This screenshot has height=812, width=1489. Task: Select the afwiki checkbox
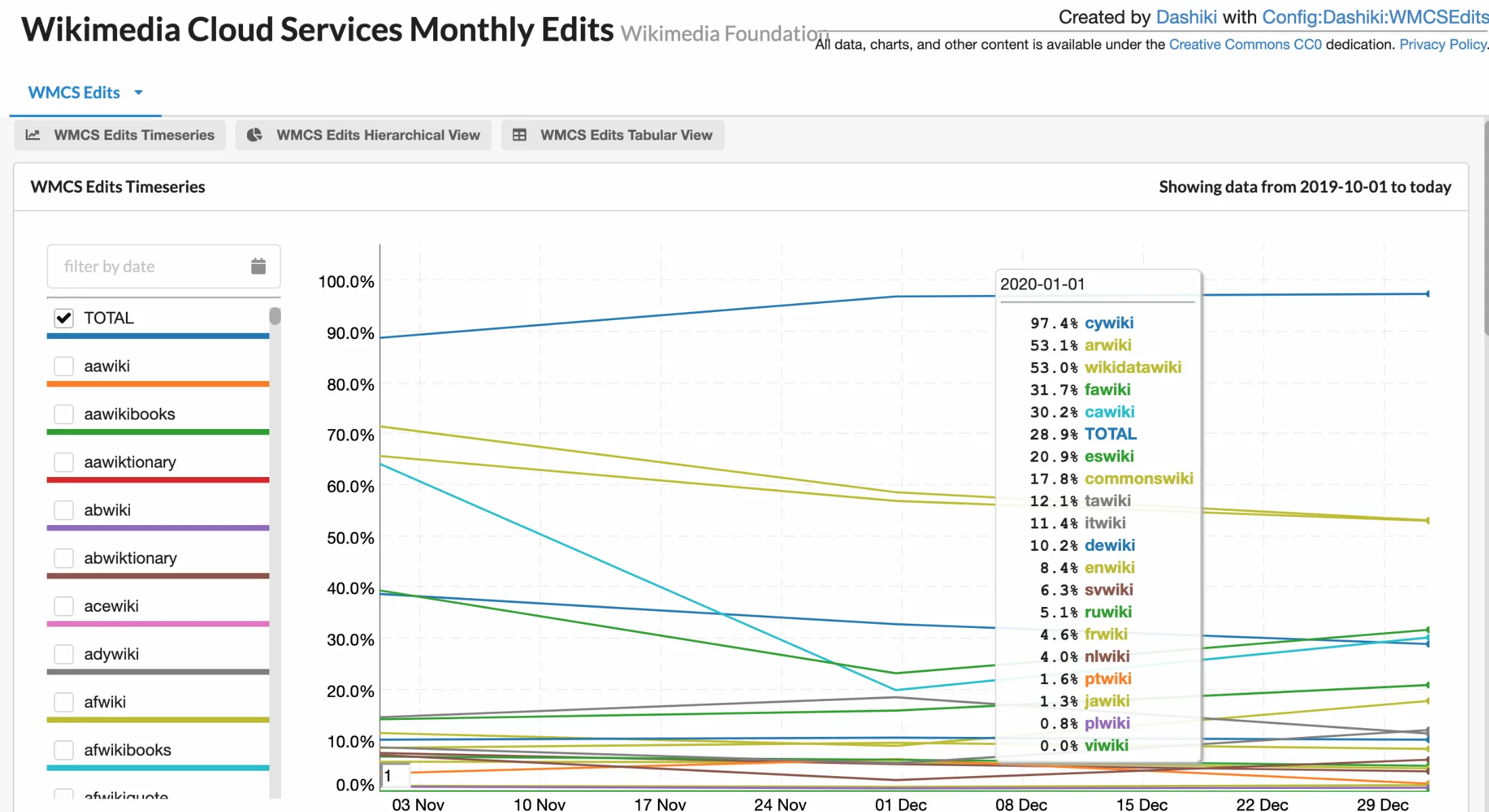pyautogui.click(x=64, y=702)
